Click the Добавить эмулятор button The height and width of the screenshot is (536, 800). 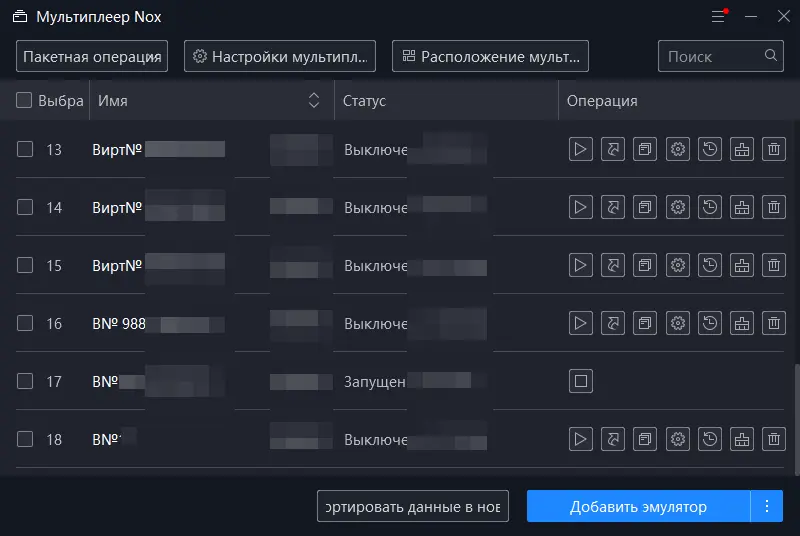638,506
